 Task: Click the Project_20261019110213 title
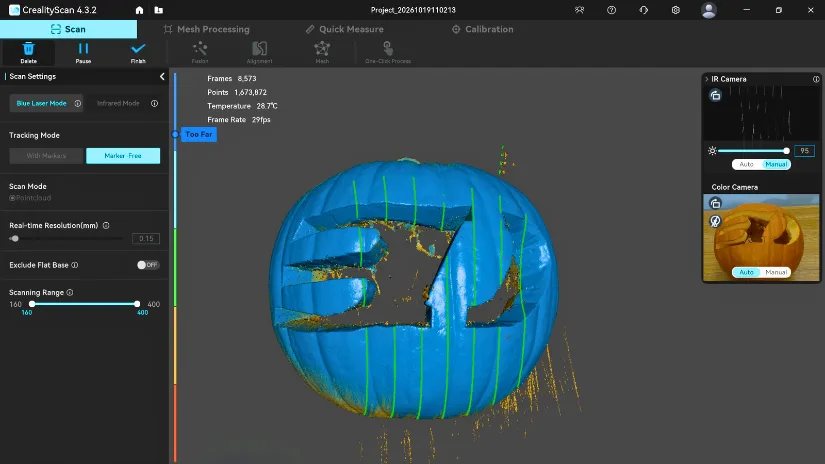[413, 10]
